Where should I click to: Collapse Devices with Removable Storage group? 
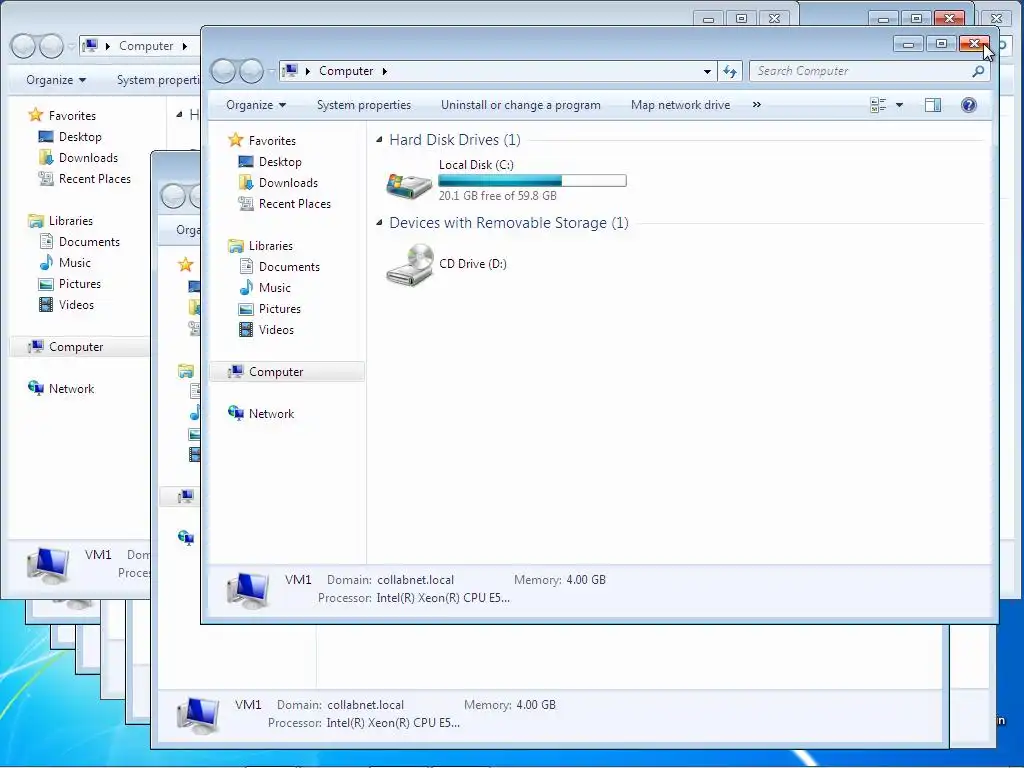(379, 223)
